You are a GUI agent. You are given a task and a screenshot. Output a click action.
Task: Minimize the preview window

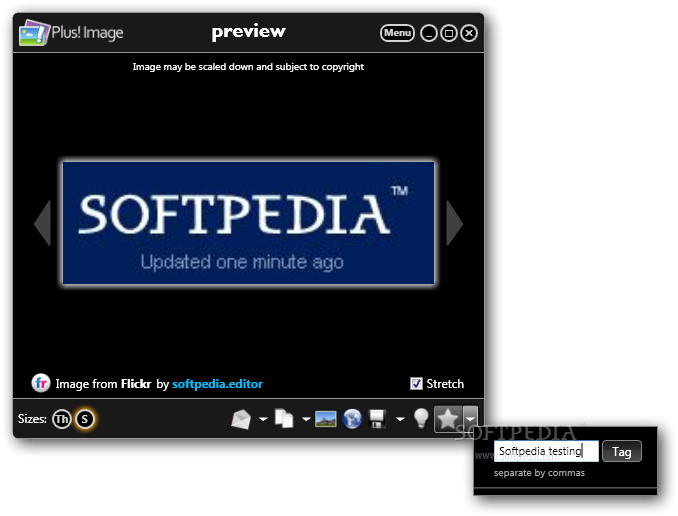tap(429, 33)
